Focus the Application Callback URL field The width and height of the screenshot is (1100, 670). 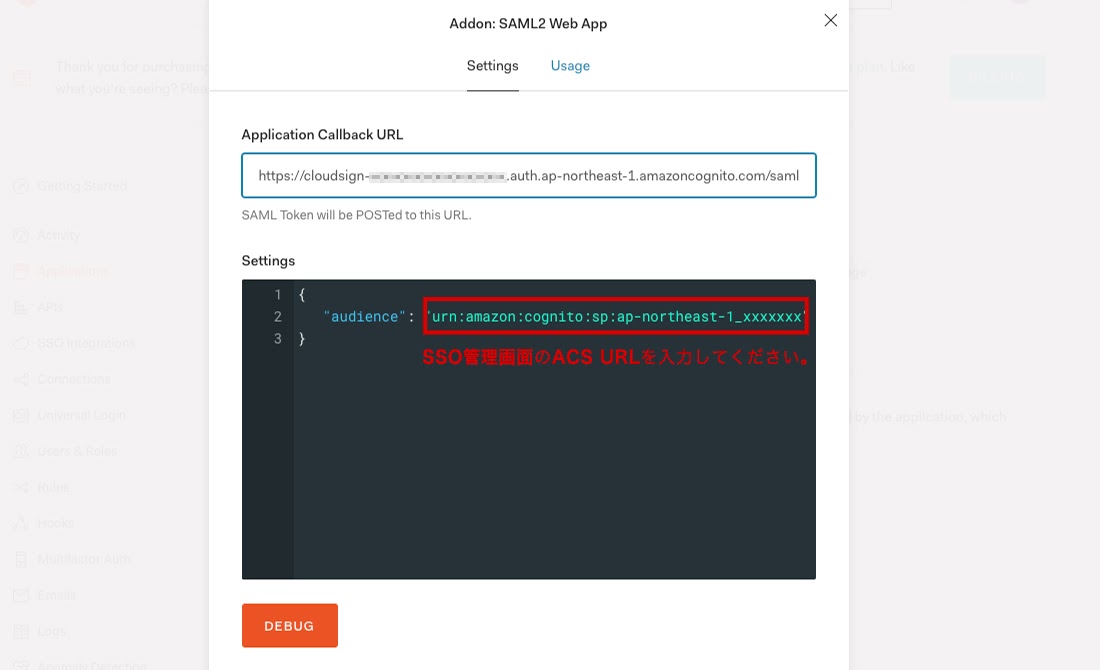[x=529, y=175]
